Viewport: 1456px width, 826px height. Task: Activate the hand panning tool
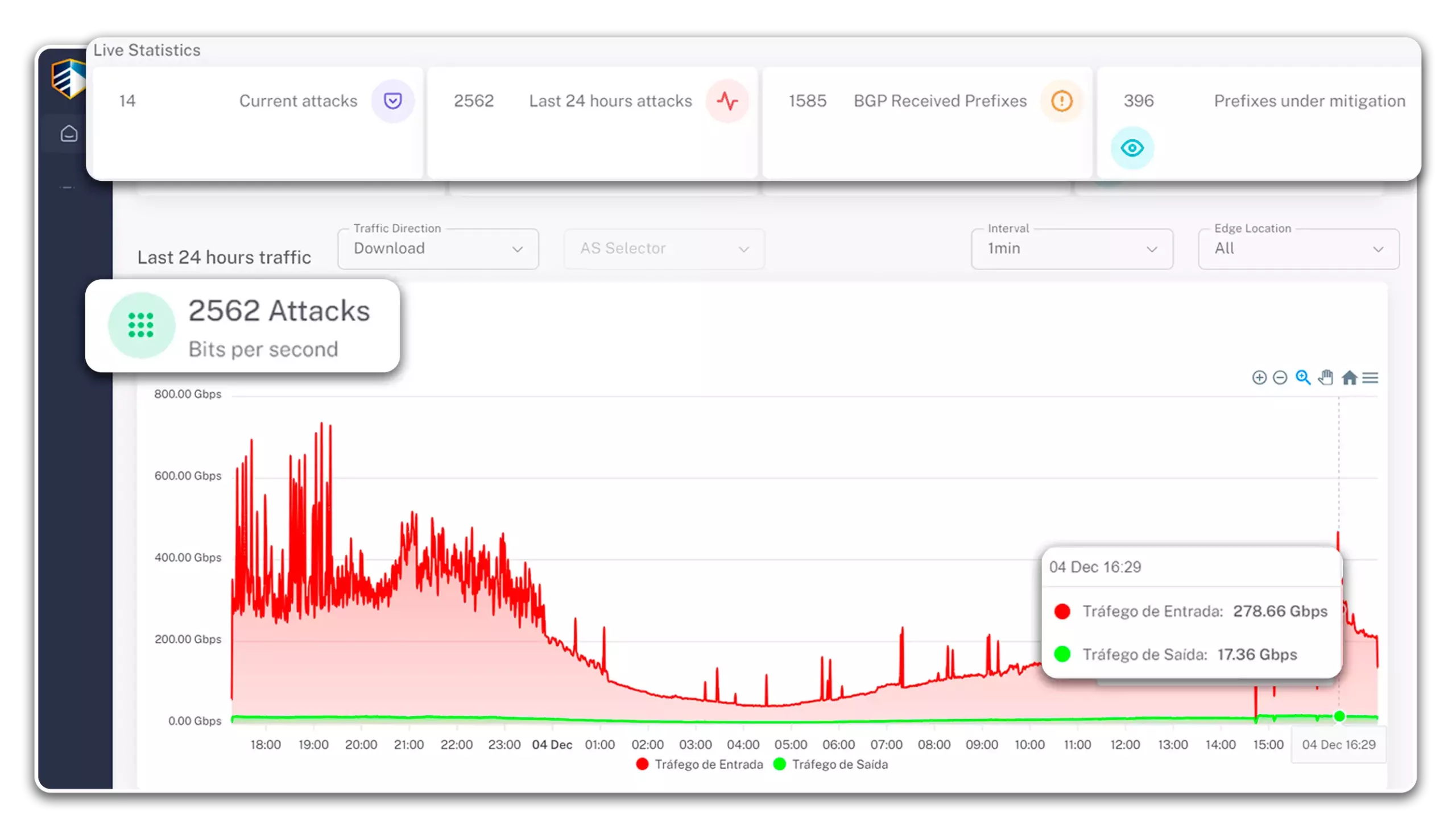point(1326,377)
